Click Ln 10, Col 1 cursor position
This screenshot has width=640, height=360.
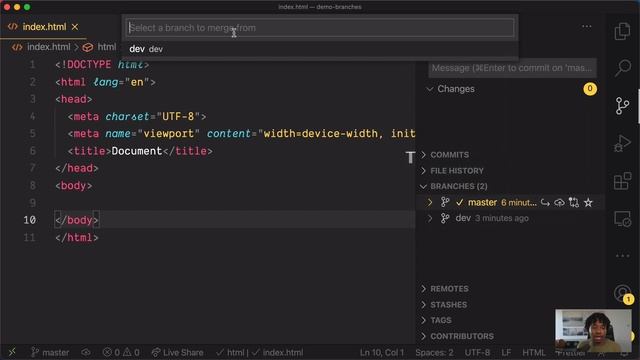pyautogui.click(x=382, y=352)
